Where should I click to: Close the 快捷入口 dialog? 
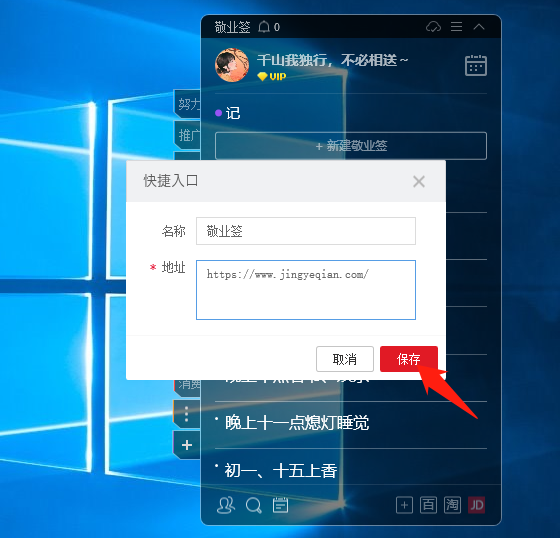[419, 181]
